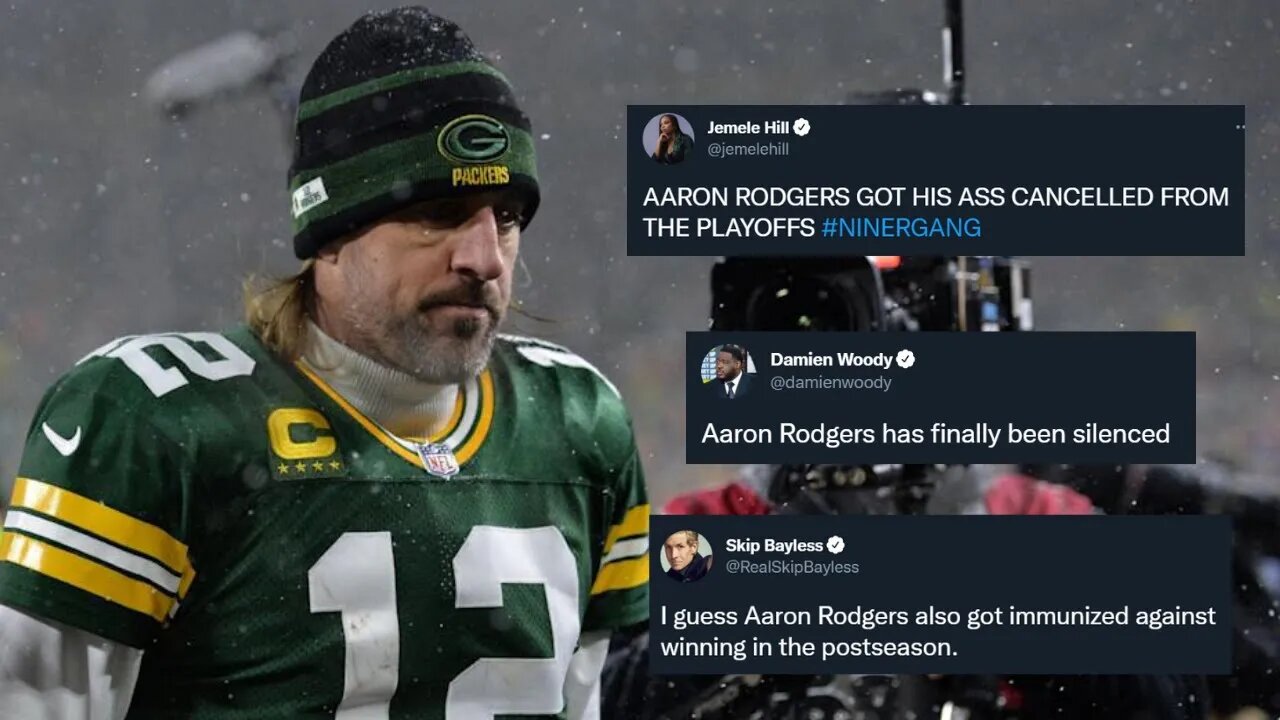Click the verified checkmark beside Skip Bayless

point(836,545)
